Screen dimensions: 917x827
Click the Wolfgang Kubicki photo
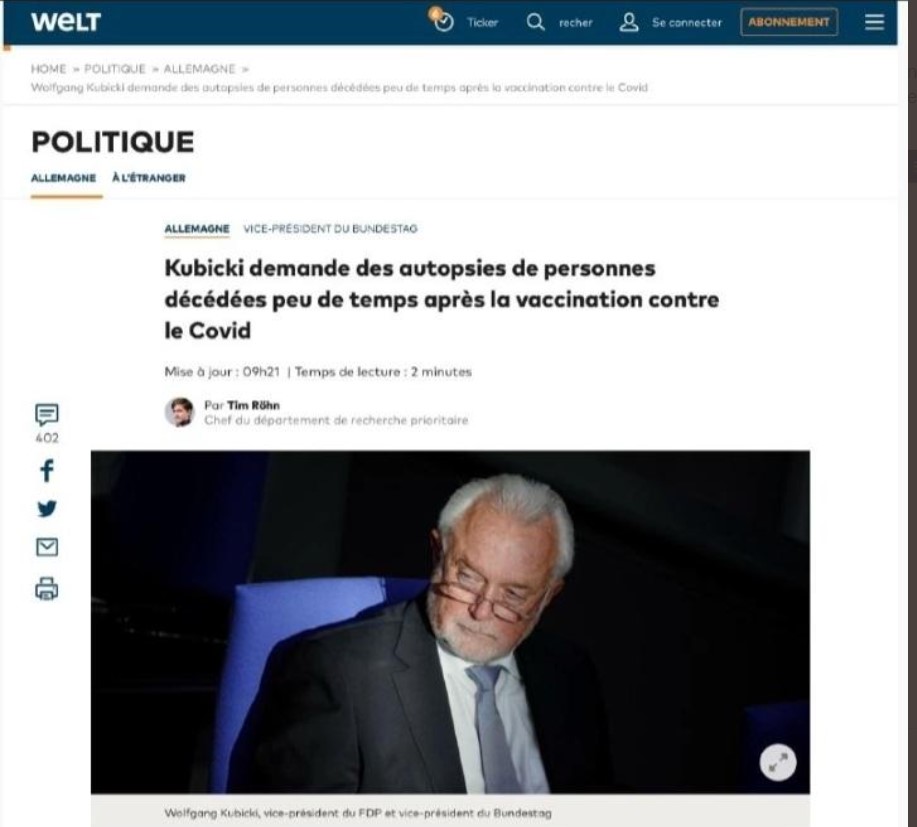(x=450, y=622)
